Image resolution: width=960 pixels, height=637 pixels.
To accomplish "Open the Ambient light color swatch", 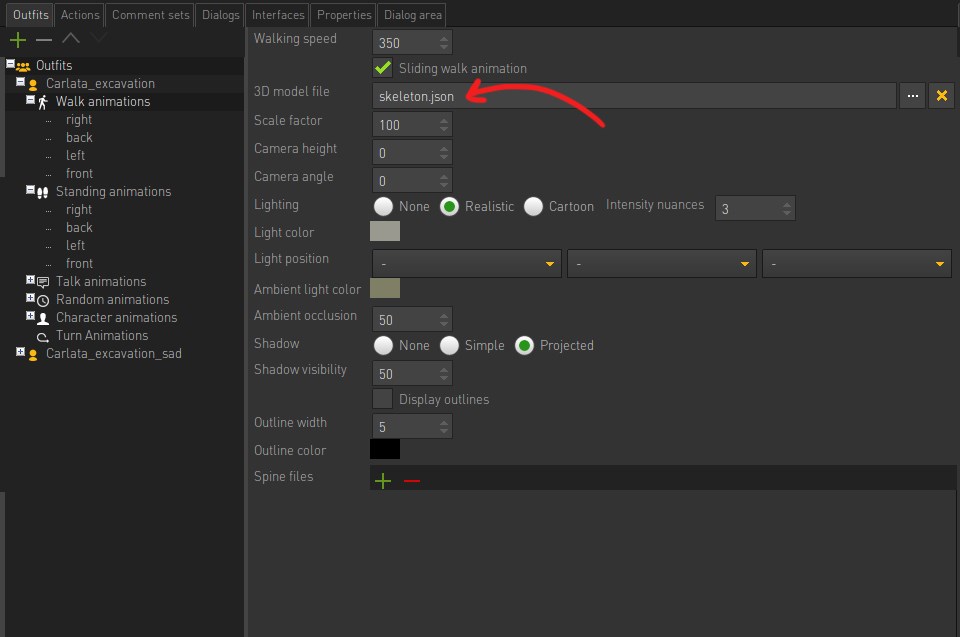I will [385, 288].
